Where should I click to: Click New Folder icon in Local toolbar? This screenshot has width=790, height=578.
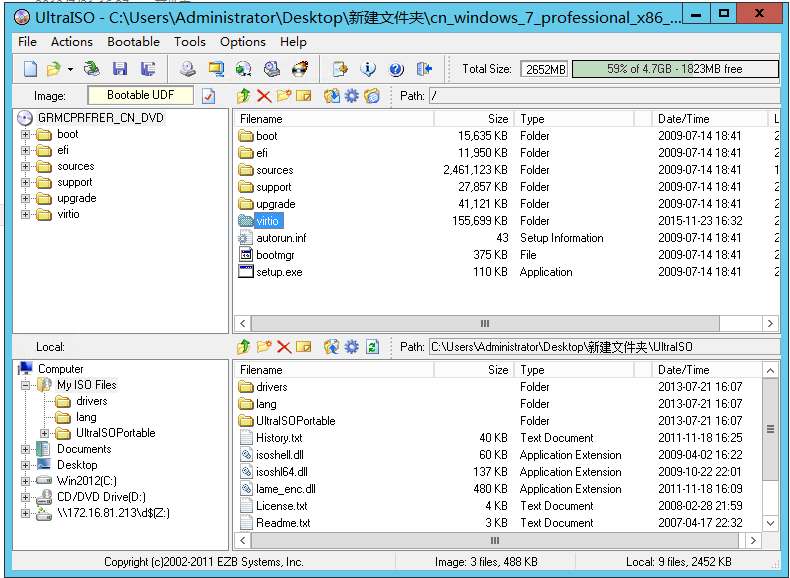tap(264, 347)
